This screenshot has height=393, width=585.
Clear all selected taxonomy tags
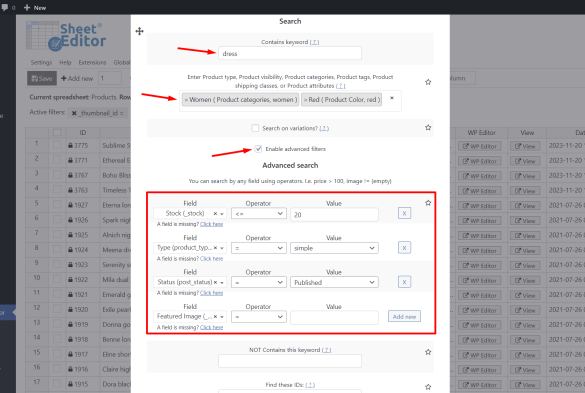tap(392, 98)
